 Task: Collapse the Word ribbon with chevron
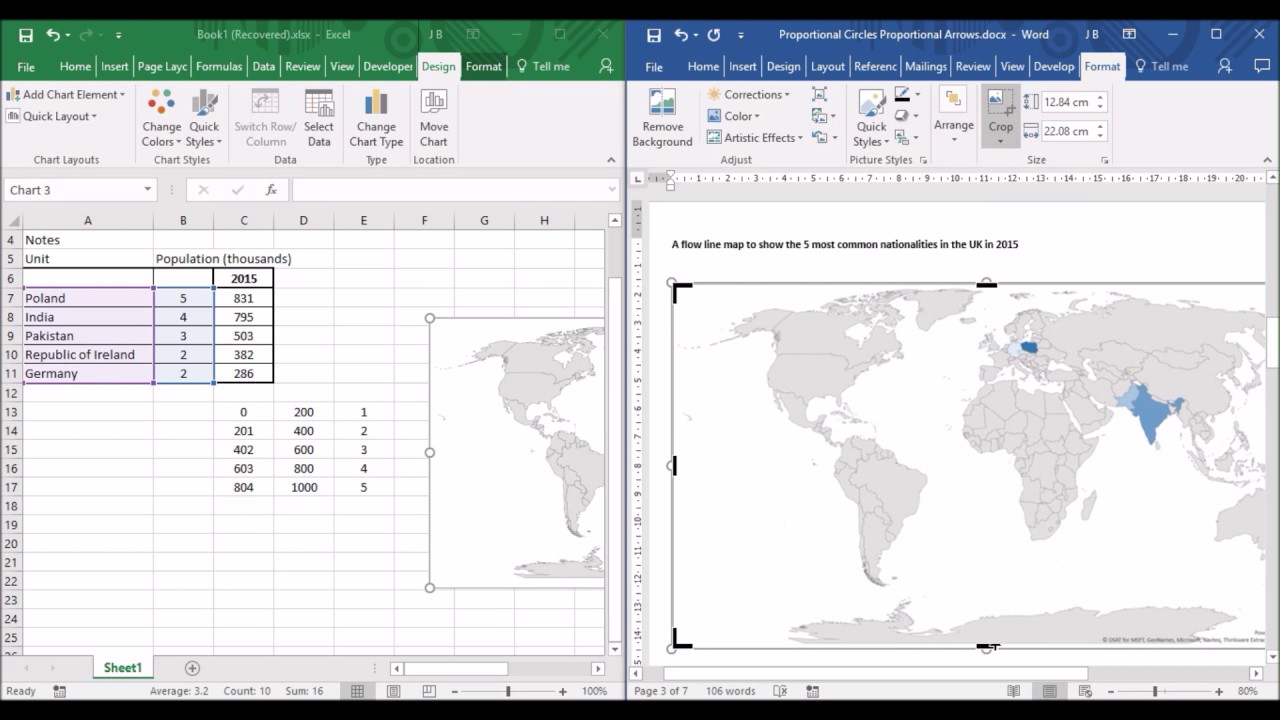pyautogui.click(x=1267, y=160)
